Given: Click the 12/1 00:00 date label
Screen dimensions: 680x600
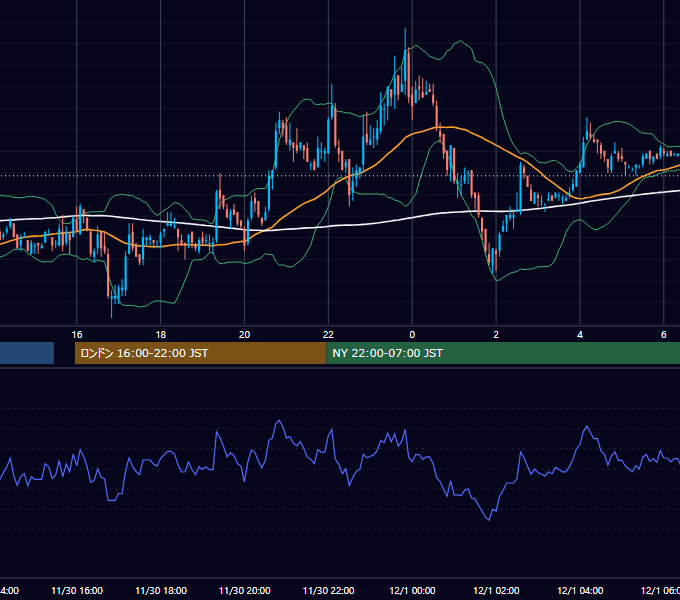Looking at the screenshot, I should tap(412, 590).
